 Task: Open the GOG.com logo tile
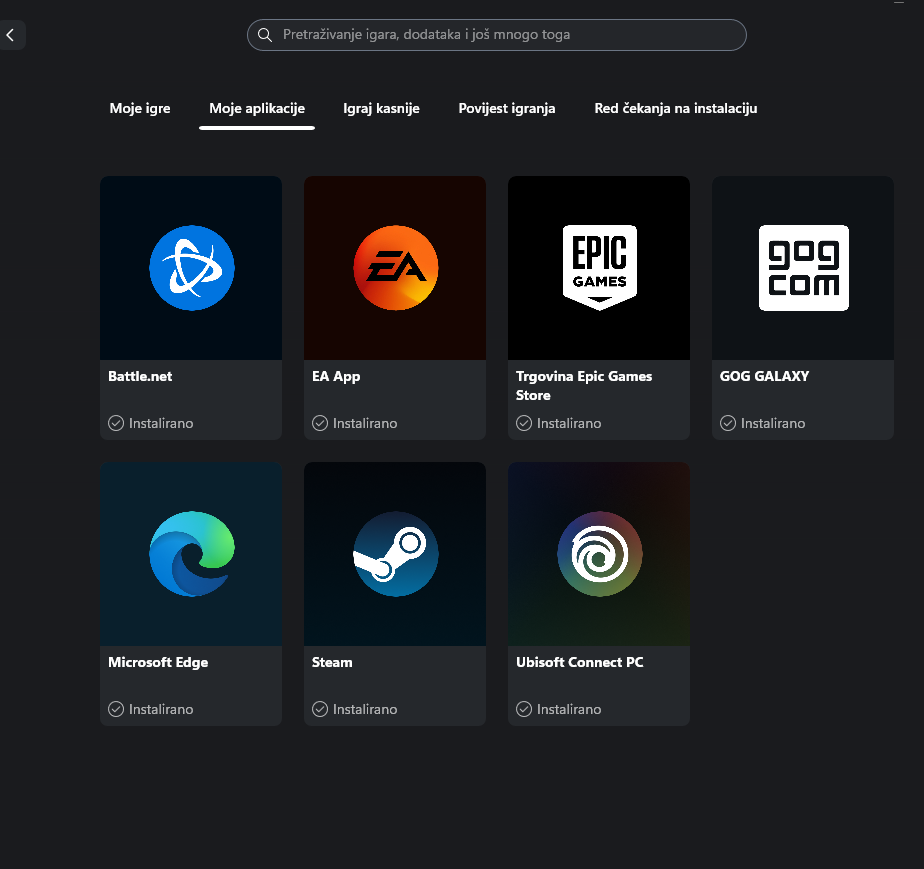(803, 268)
